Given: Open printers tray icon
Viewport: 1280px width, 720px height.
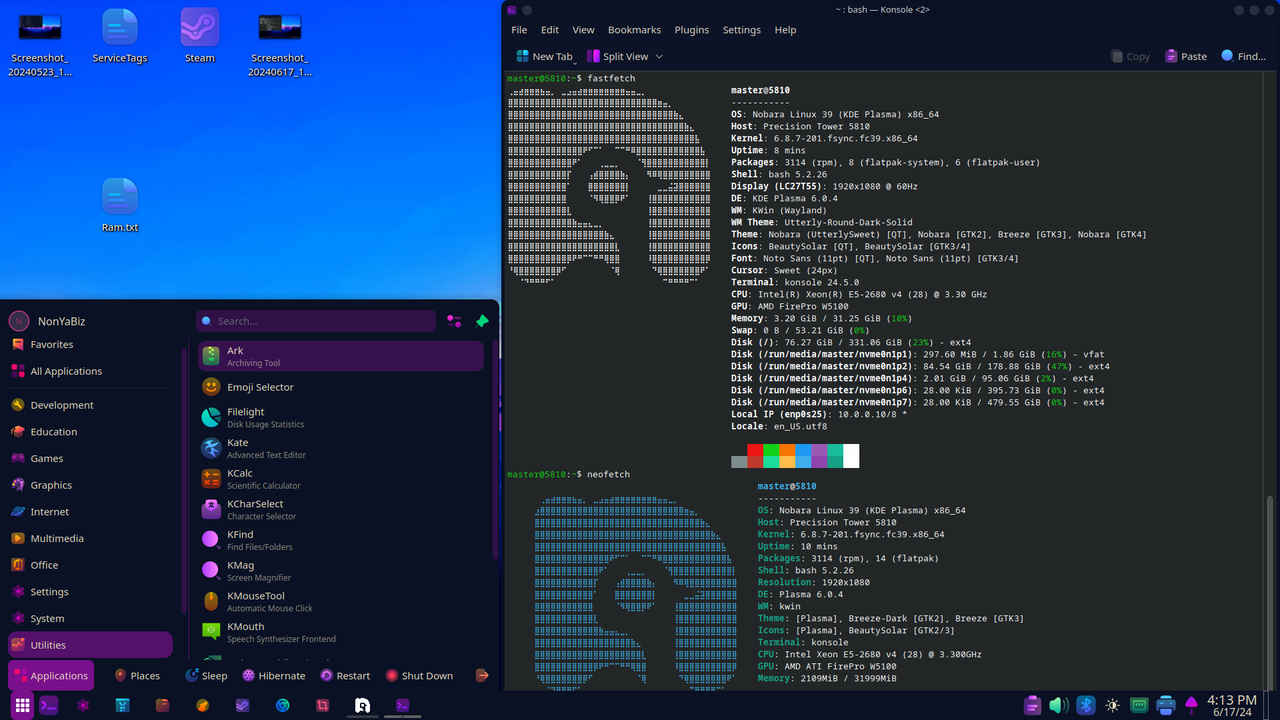Looking at the screenshot, I should click(1165, 705).
